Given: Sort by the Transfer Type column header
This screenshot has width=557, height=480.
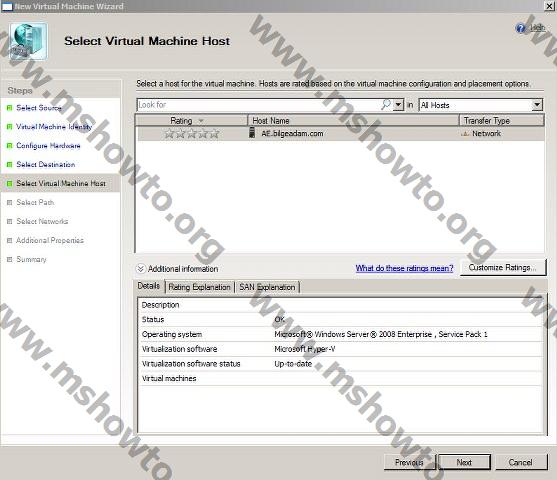Looking at the screenshot, I should click(x=501, y=120).
